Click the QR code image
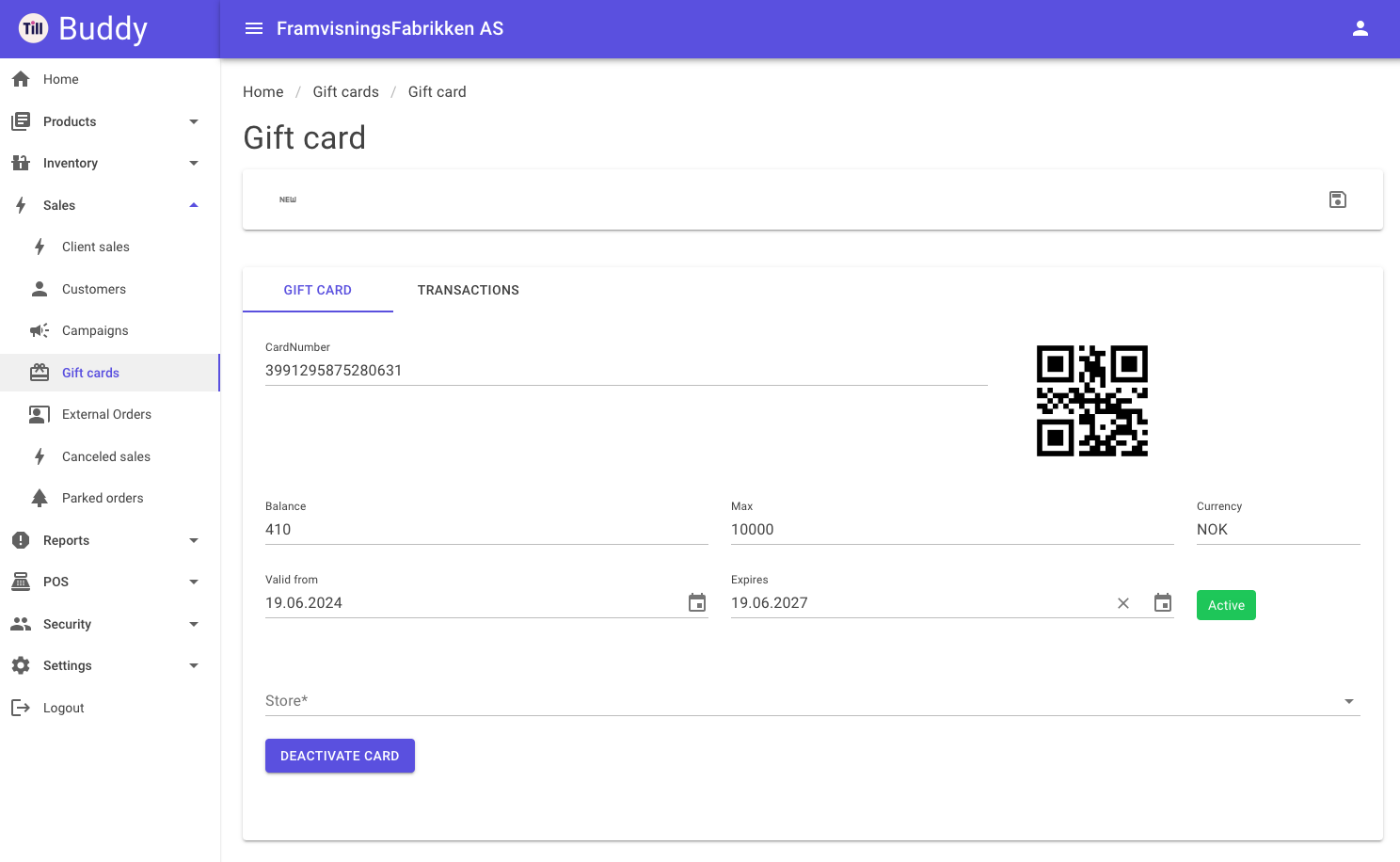 click(x=1092, y=401)
